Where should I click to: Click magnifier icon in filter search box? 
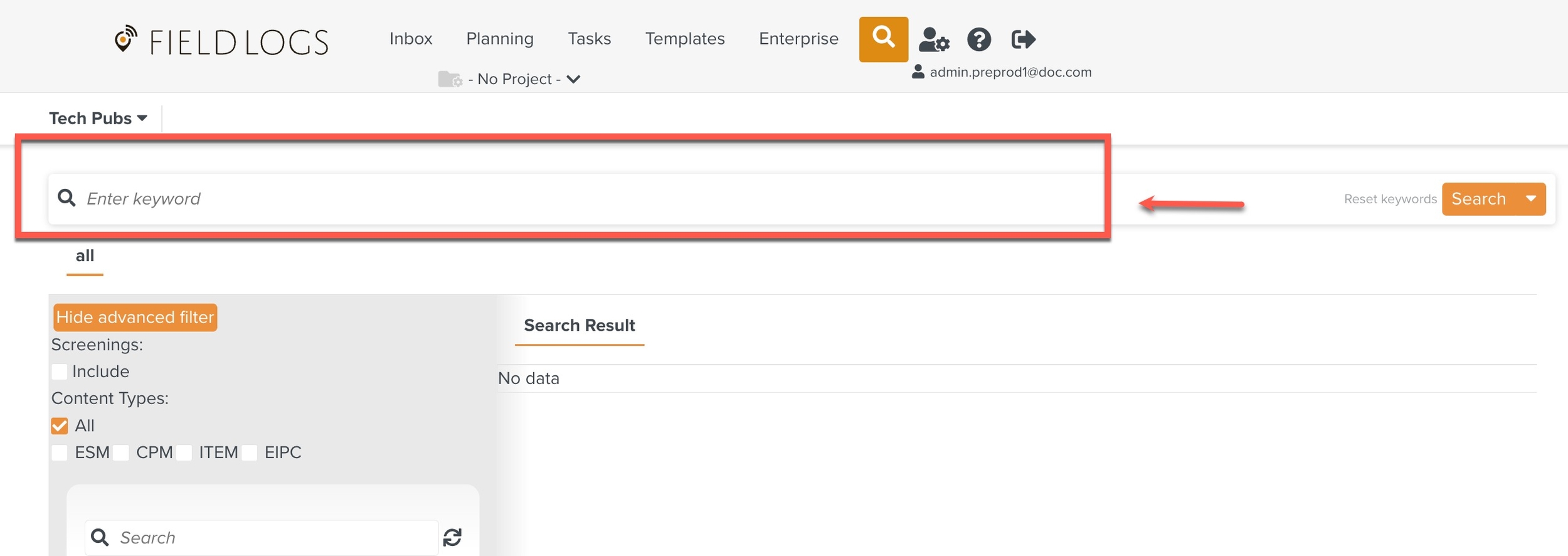point(100,537)
